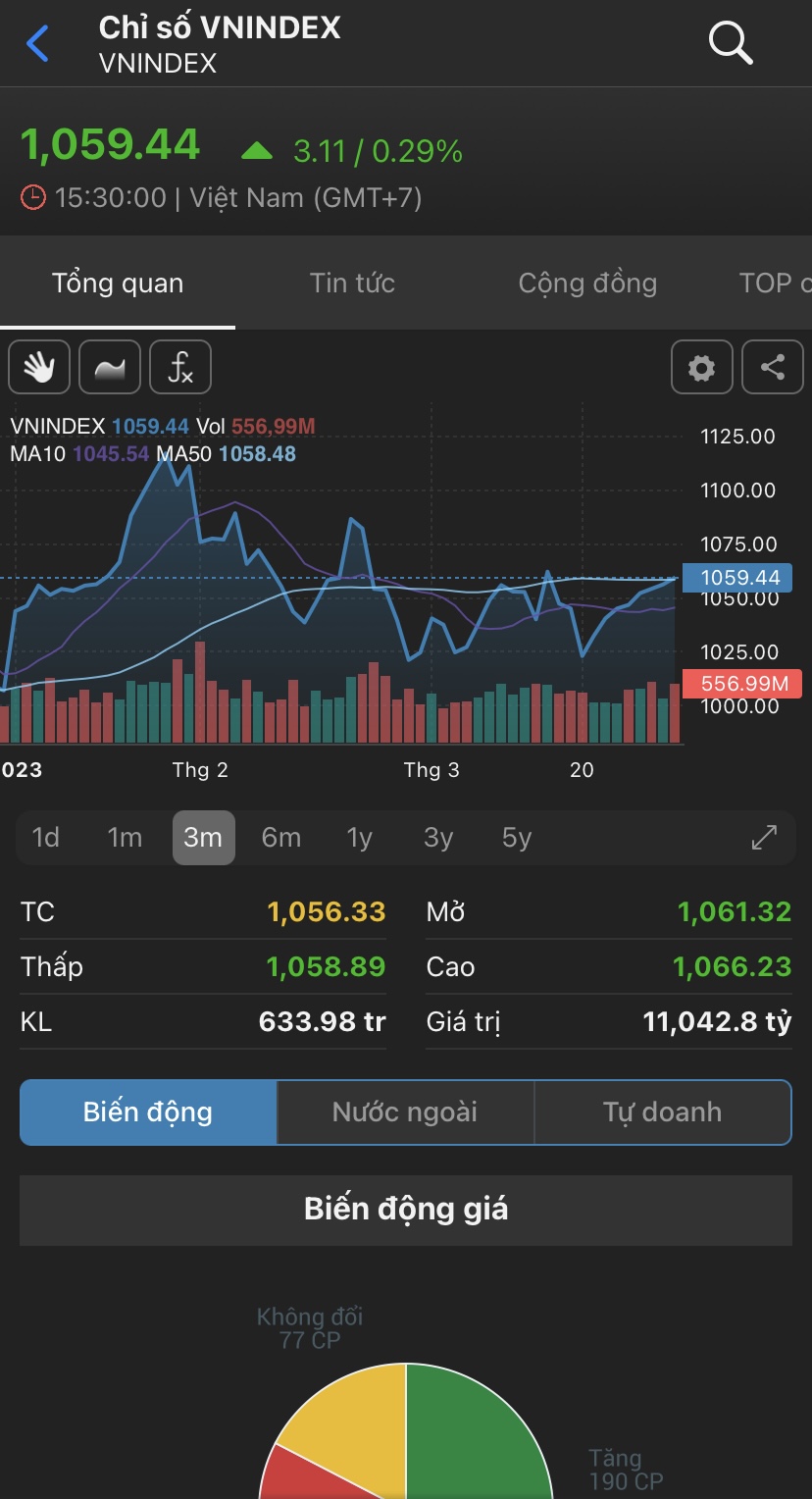Tap the back arrow icon
The width and height of the screenshot is (812, 1499).
(x=37, y=44)
